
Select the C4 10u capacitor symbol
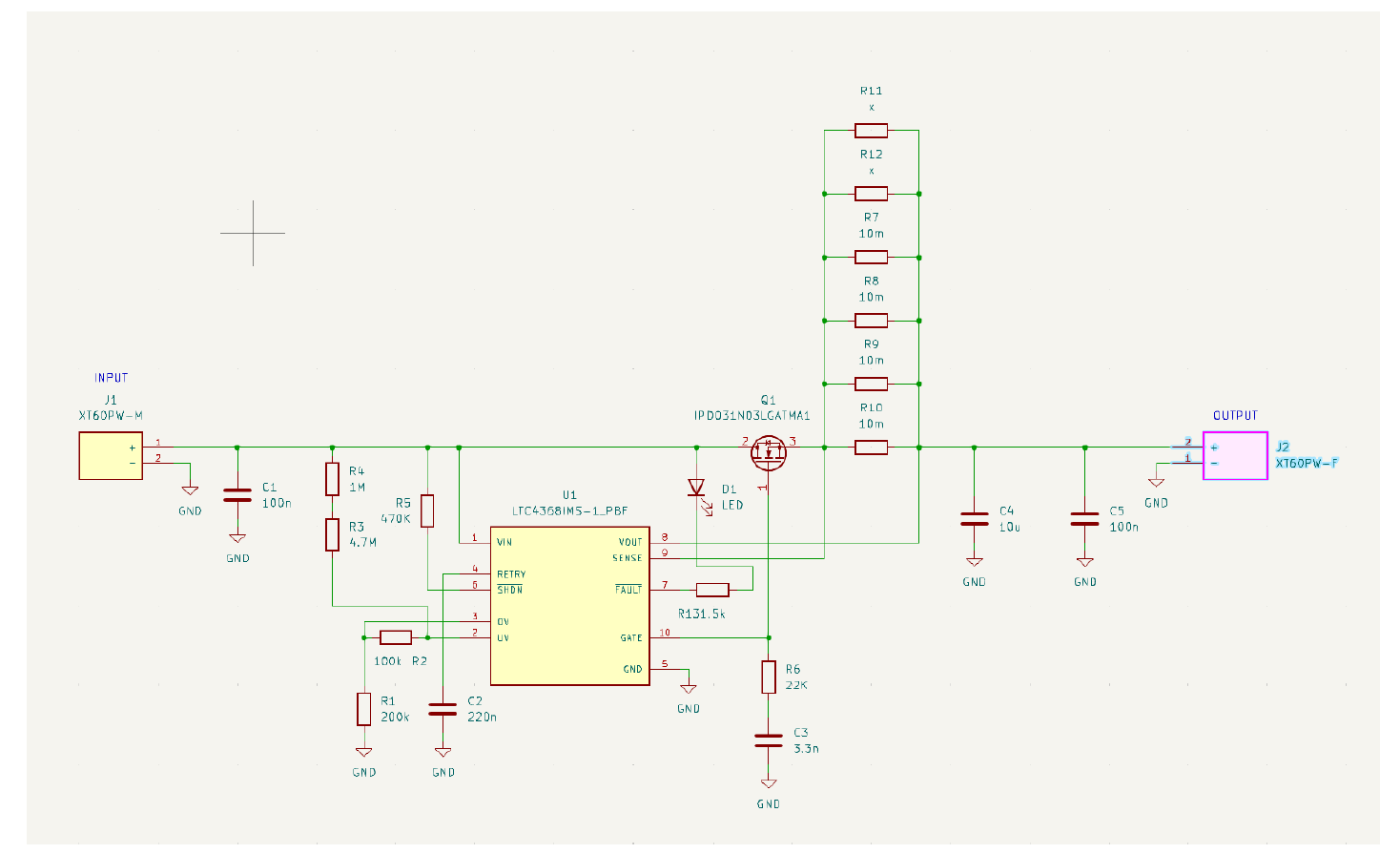pos(974,519)
